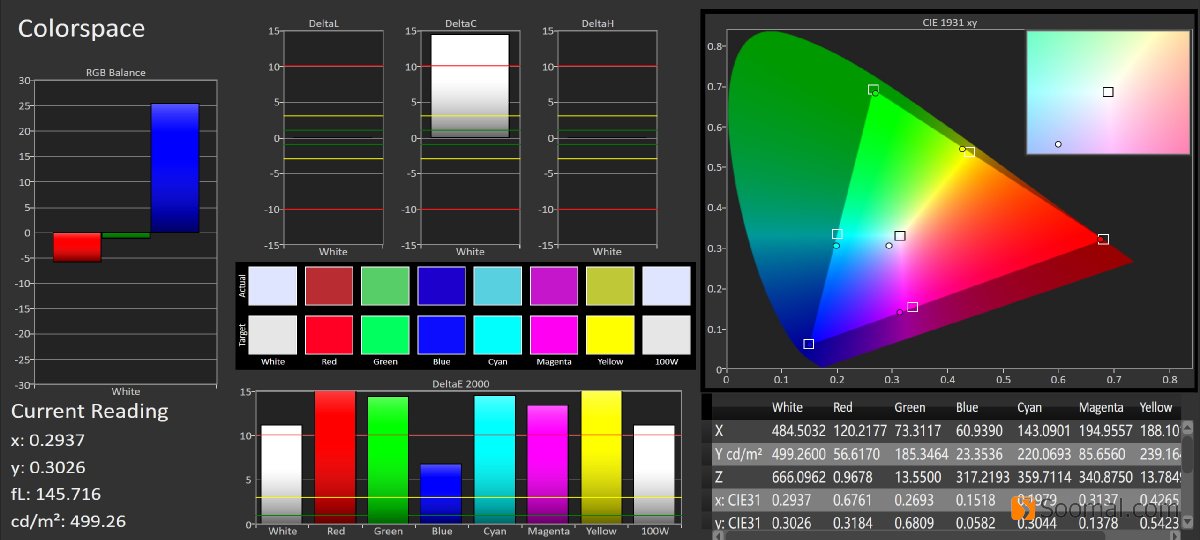
Task: Select the Y cd/m² row header
Action: [737, 452]
